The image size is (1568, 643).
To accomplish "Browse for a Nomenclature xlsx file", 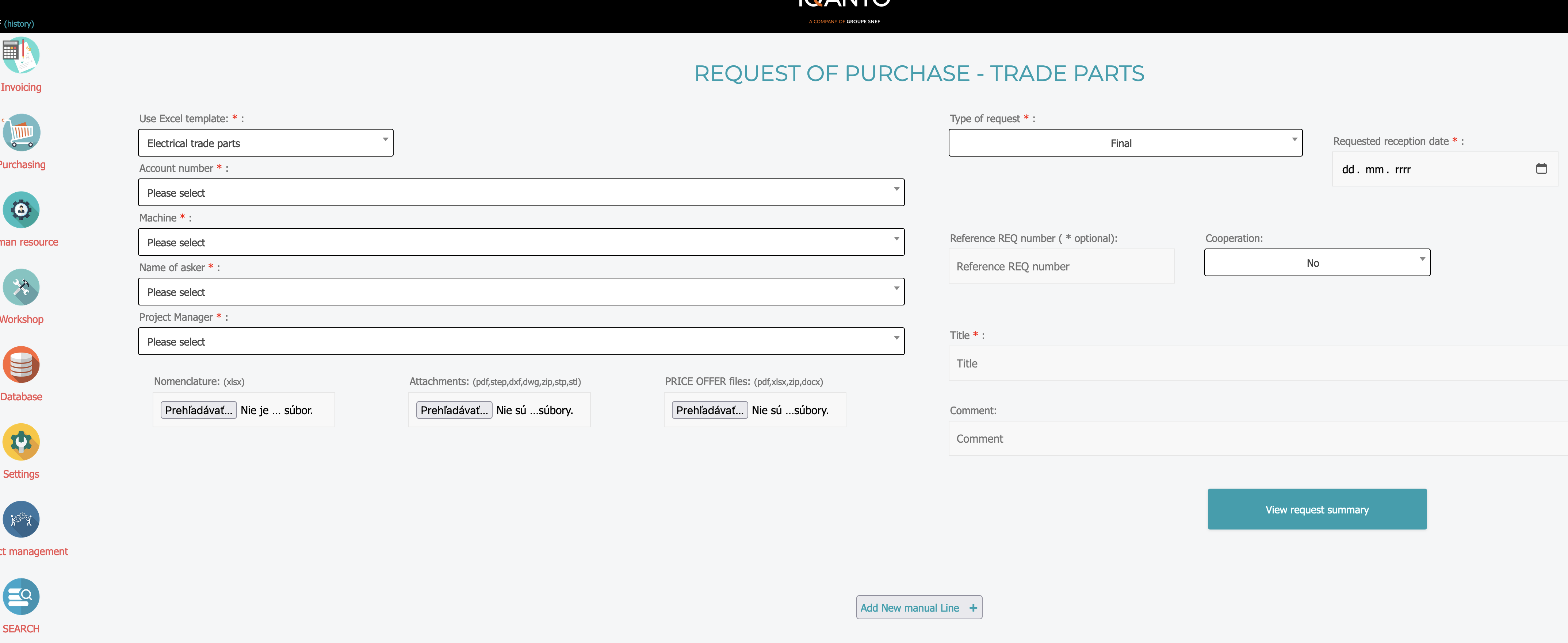I will click(x=198, y=410).
